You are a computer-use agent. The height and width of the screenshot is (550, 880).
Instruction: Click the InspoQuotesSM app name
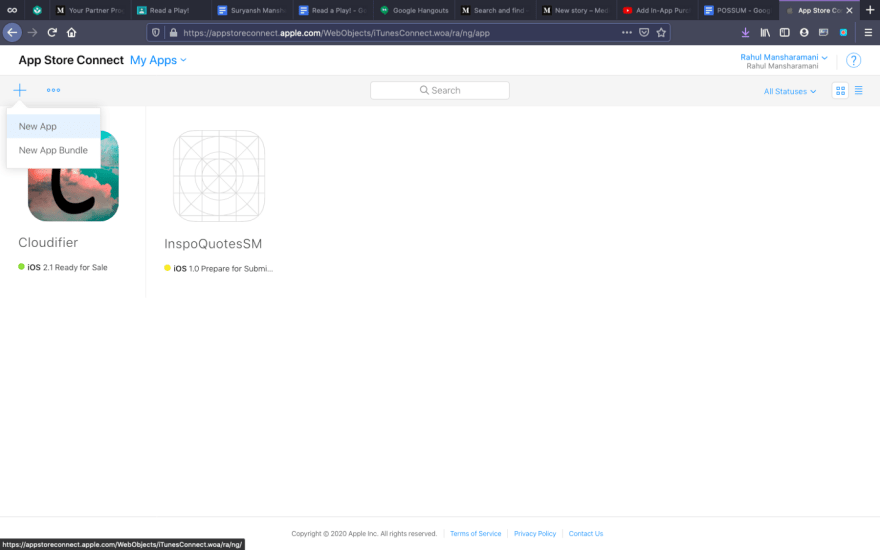213,244
